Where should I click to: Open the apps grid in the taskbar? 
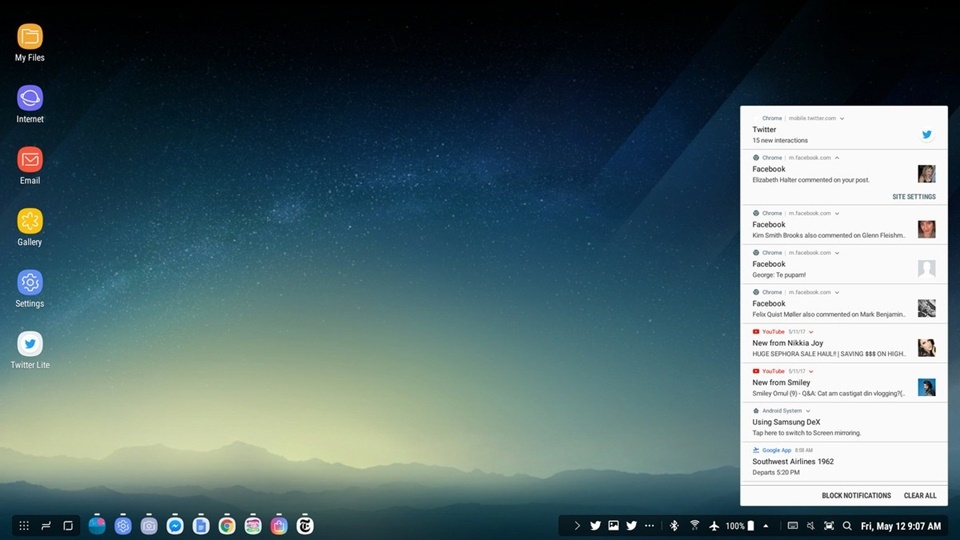pyautogui.click(x=24, y=525)
